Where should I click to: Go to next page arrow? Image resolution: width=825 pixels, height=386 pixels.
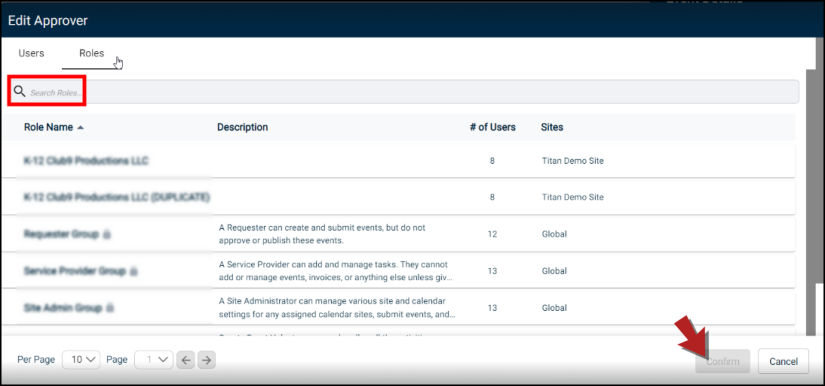(207, 360)
